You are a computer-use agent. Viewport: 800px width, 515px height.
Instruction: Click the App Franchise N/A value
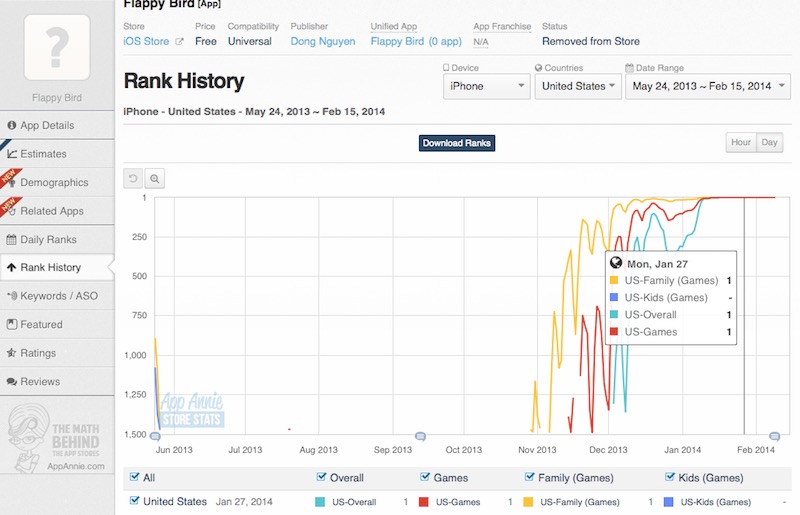(x=481, y=42)
